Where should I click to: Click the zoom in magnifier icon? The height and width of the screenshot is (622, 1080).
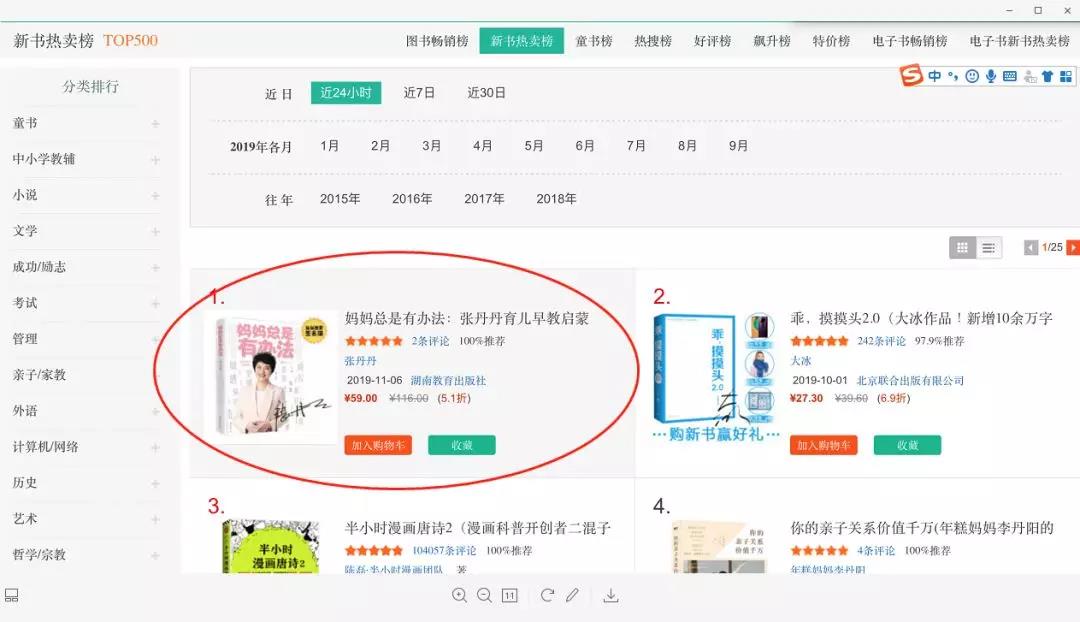(459, 595)
